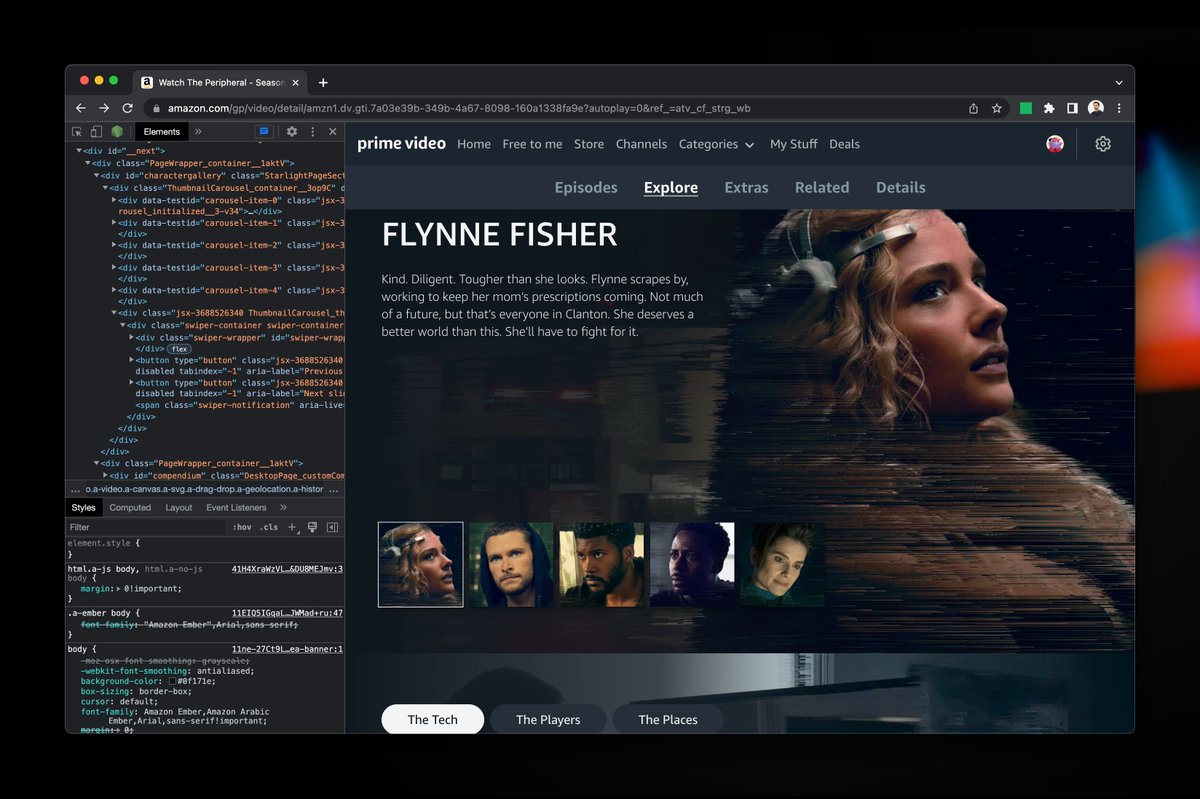The height and width of the screenshot is (799, 1200).
Task: Switch to the Related tab
Action: pyautogui.click(x=822, y=187)
